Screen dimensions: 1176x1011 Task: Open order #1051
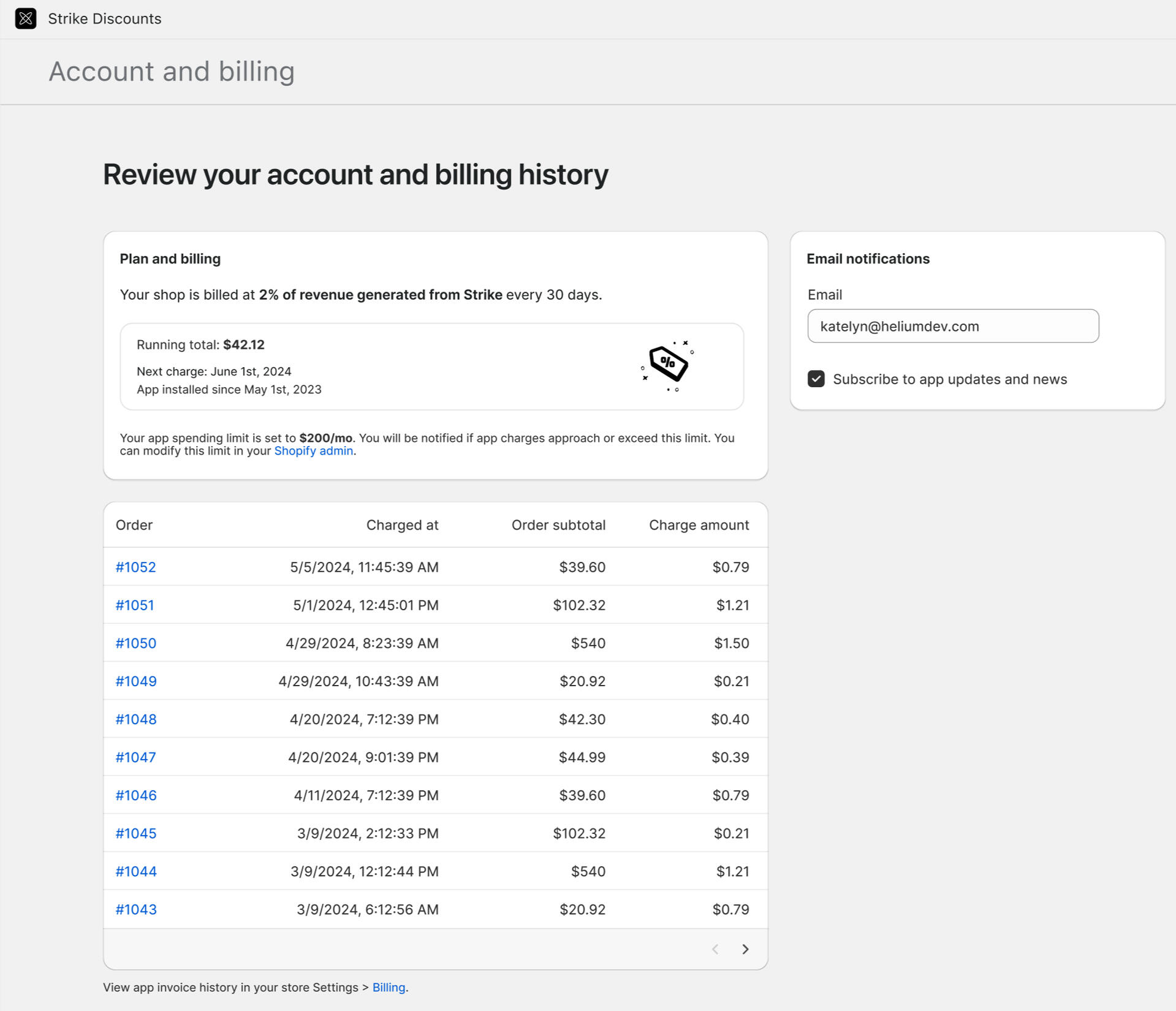135,605
